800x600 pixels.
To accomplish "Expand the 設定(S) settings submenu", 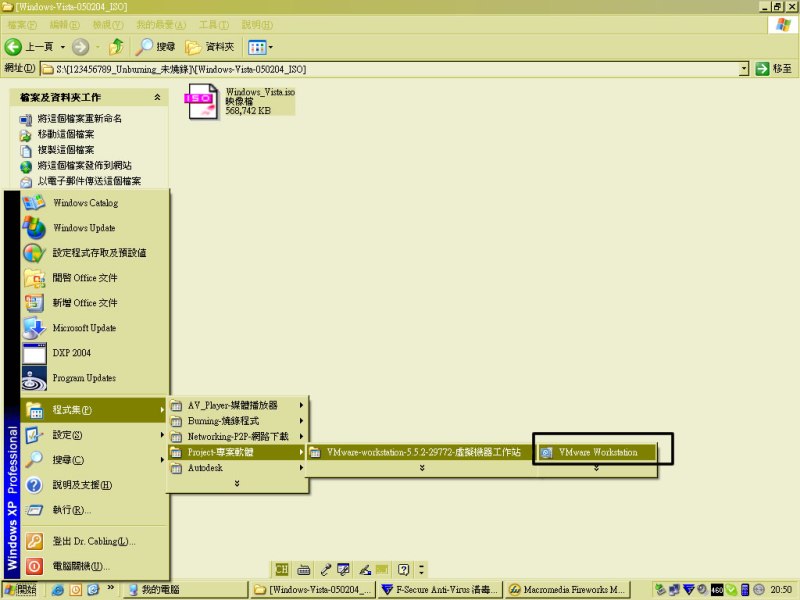I will pyautogui.click(x=94, y=435).
